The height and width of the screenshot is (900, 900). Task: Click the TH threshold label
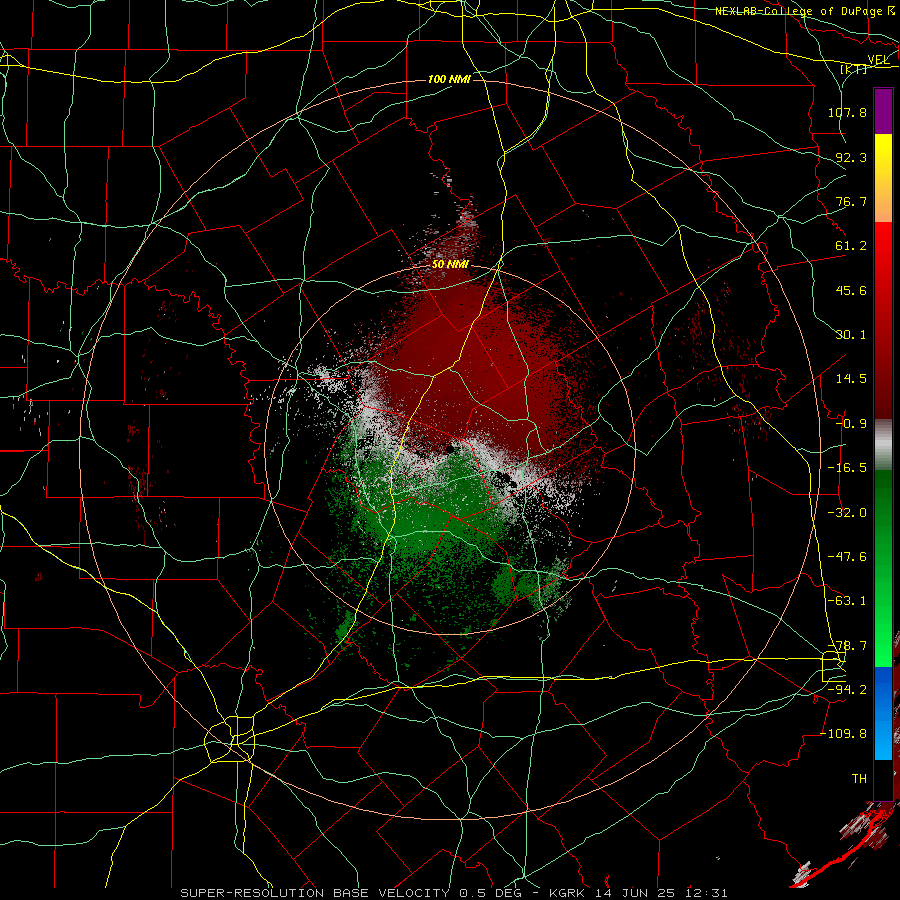(x=859, y=779)
